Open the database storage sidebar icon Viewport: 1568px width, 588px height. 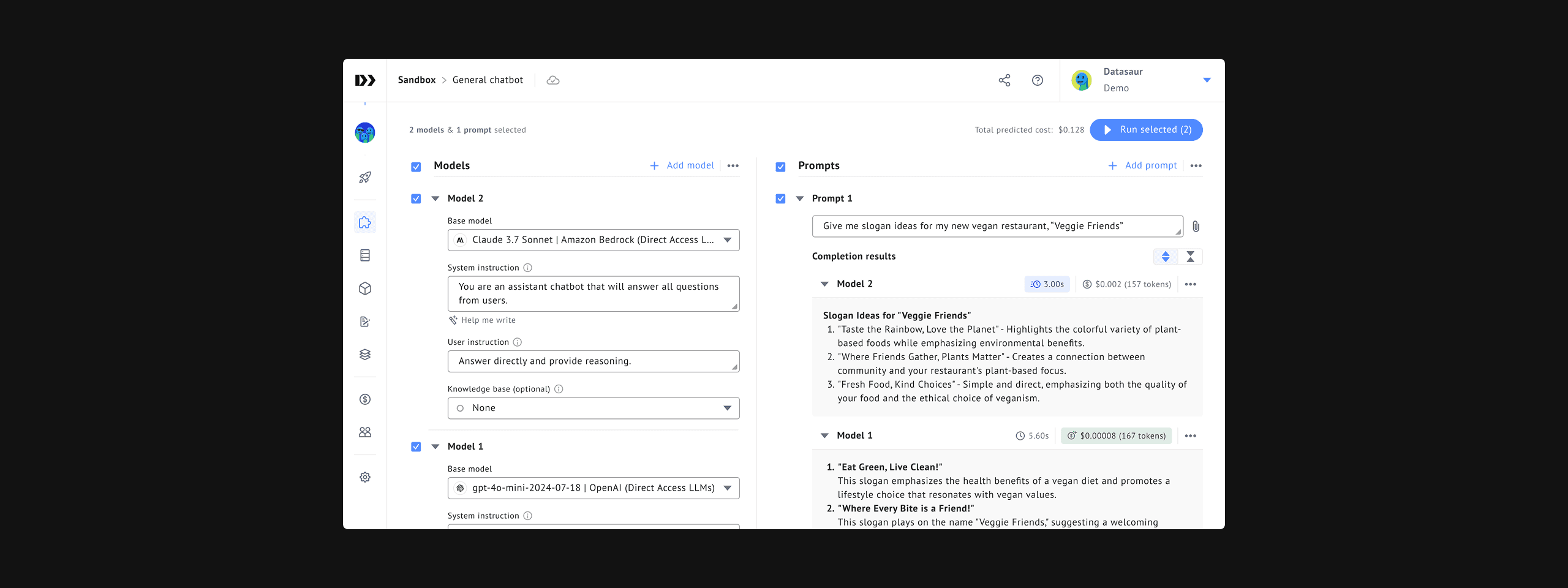pyautogui.click(x=365, y=255)
